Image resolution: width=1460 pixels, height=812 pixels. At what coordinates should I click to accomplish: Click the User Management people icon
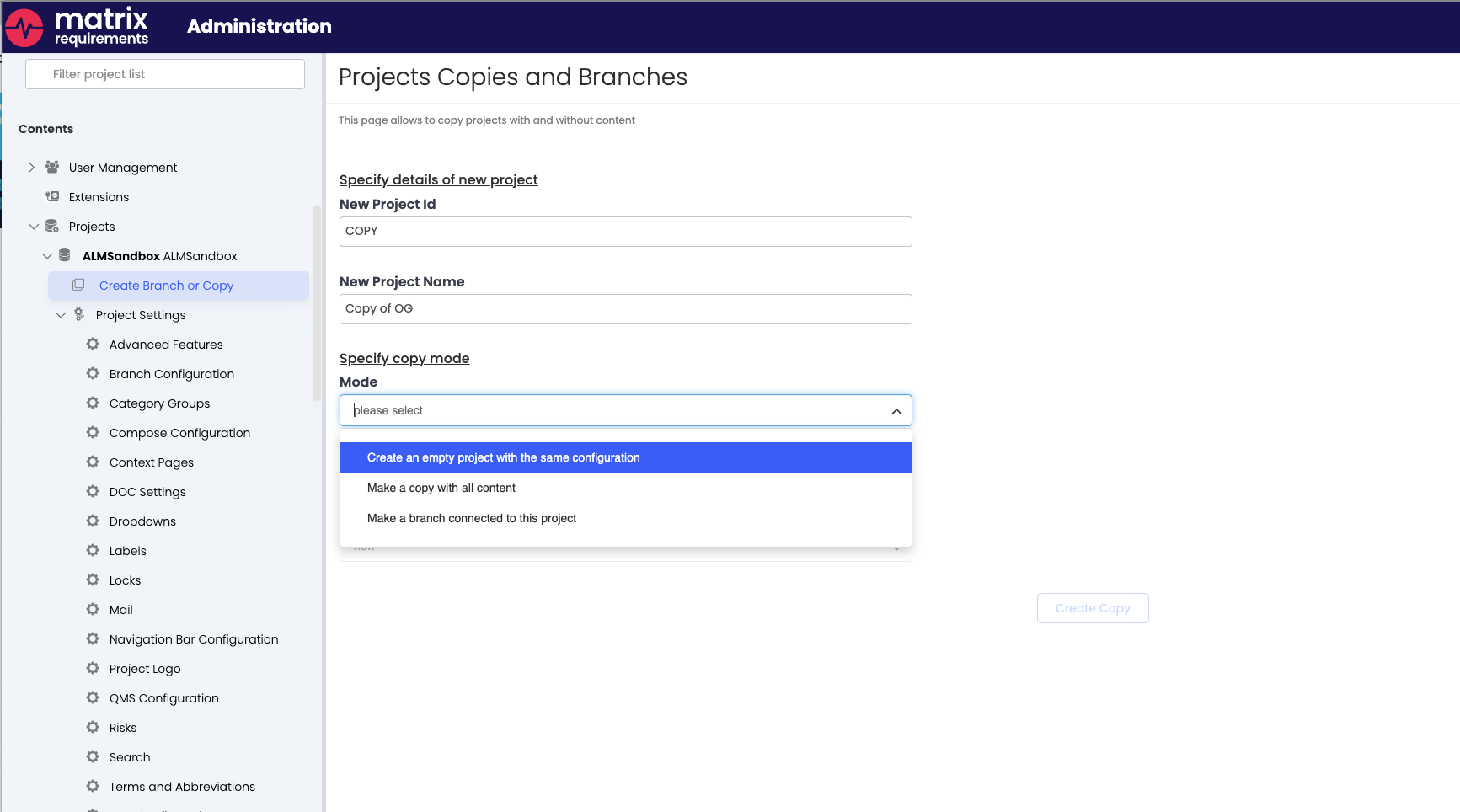(x=52, y=167)
